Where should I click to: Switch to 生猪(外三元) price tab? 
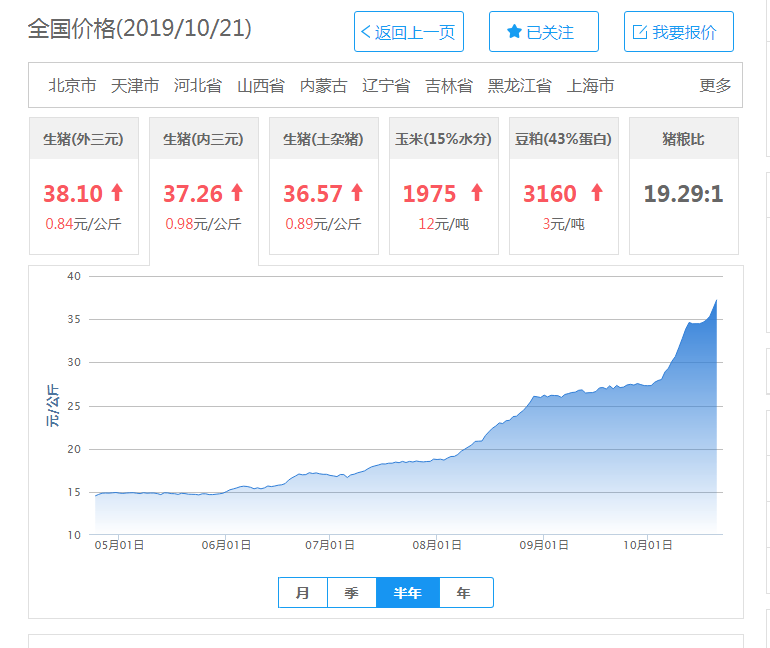point(84,140)
